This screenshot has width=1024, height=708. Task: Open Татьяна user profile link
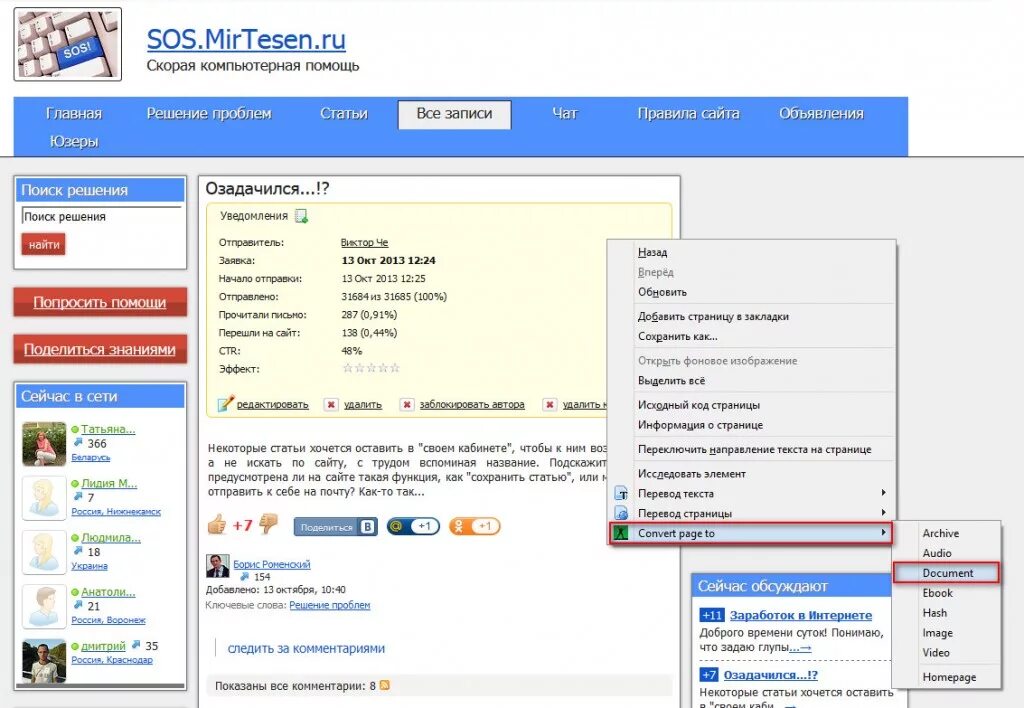[x=108, y=429]
